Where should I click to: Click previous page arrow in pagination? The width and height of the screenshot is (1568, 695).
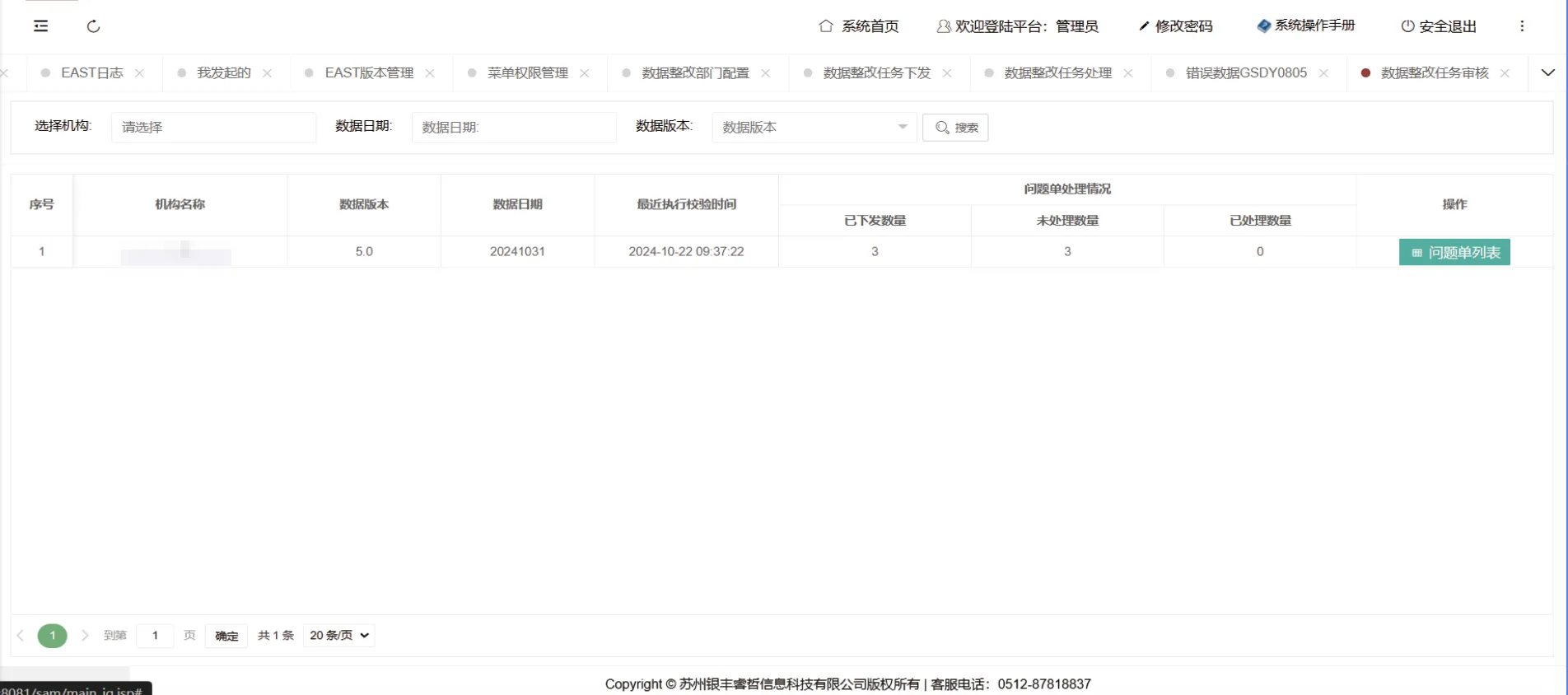coord(21,636)
